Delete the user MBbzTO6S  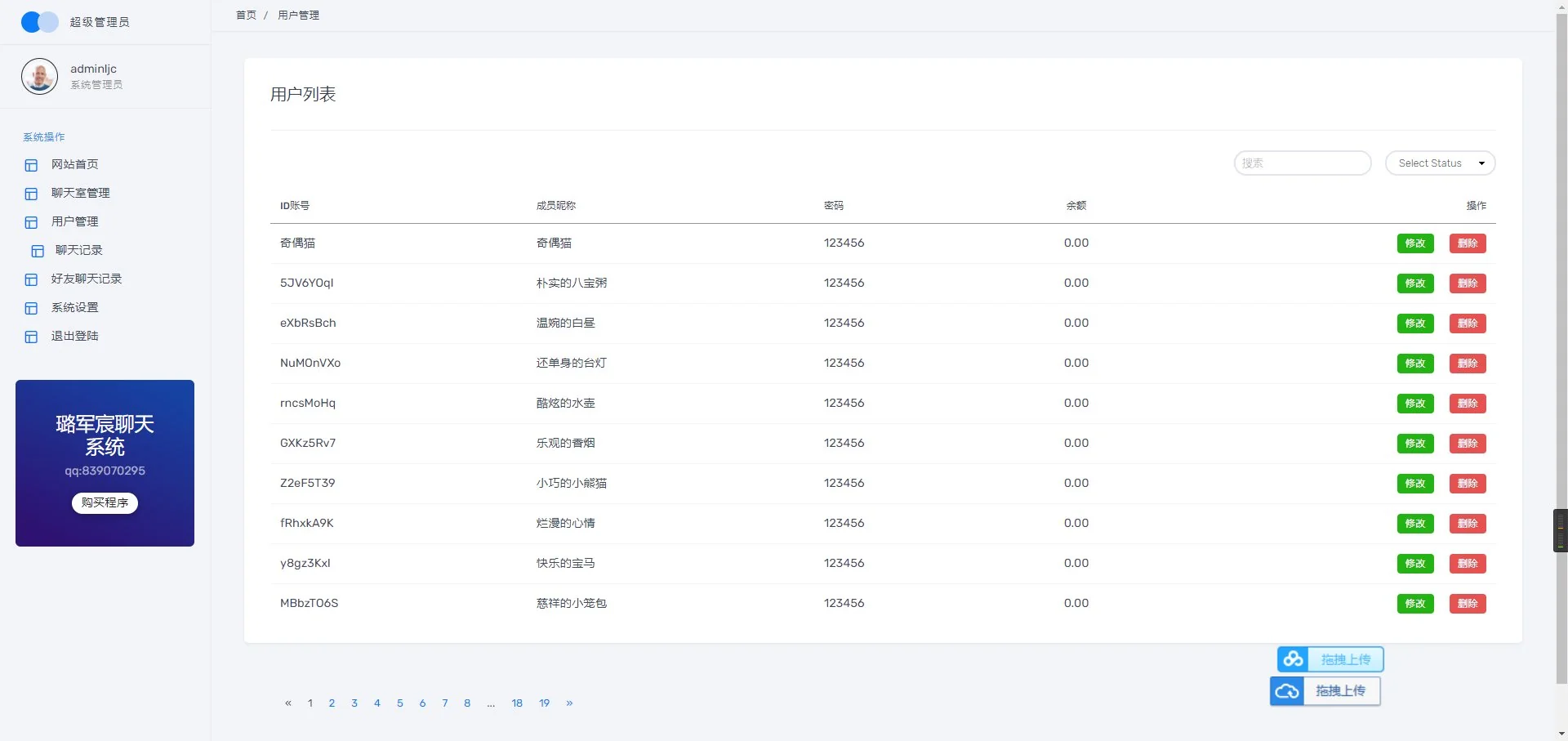[1467, 604]
